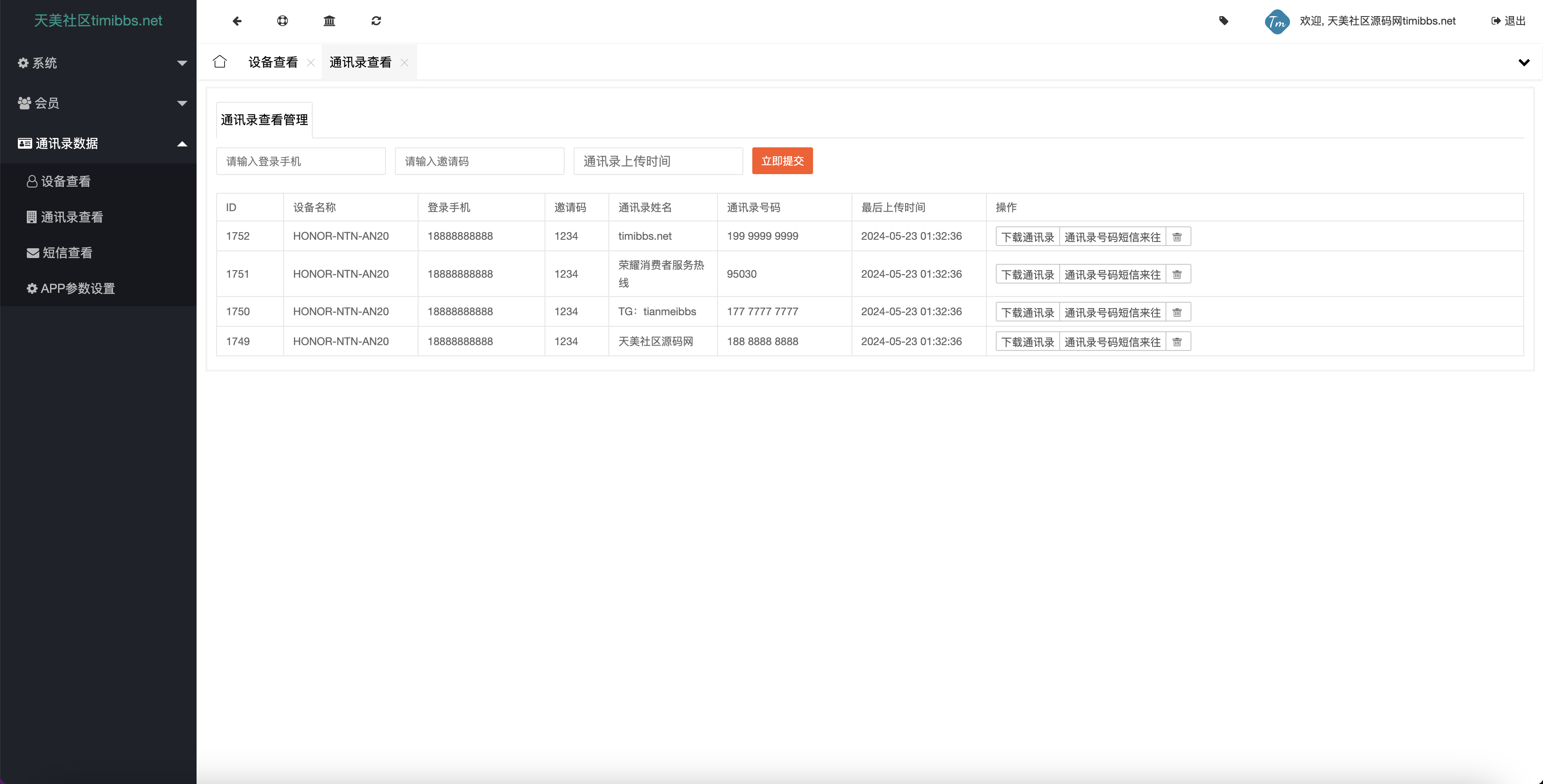This screenshot has width=1543, height=784.
Task: Open the globe icon in the top toolbar
Action: pyautogui.click(x=283, y=21)
